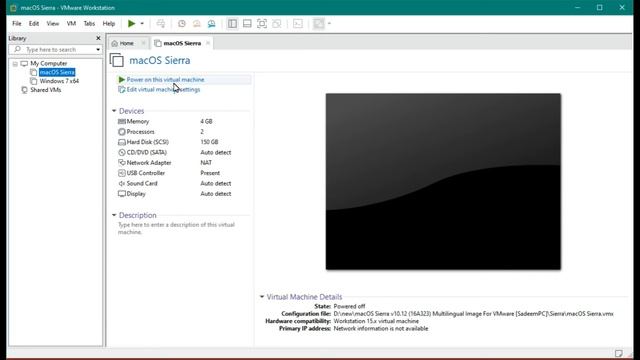Screen dimensions: 640x360
Task: Open the Tabs menu
Action: coord(89,24)
